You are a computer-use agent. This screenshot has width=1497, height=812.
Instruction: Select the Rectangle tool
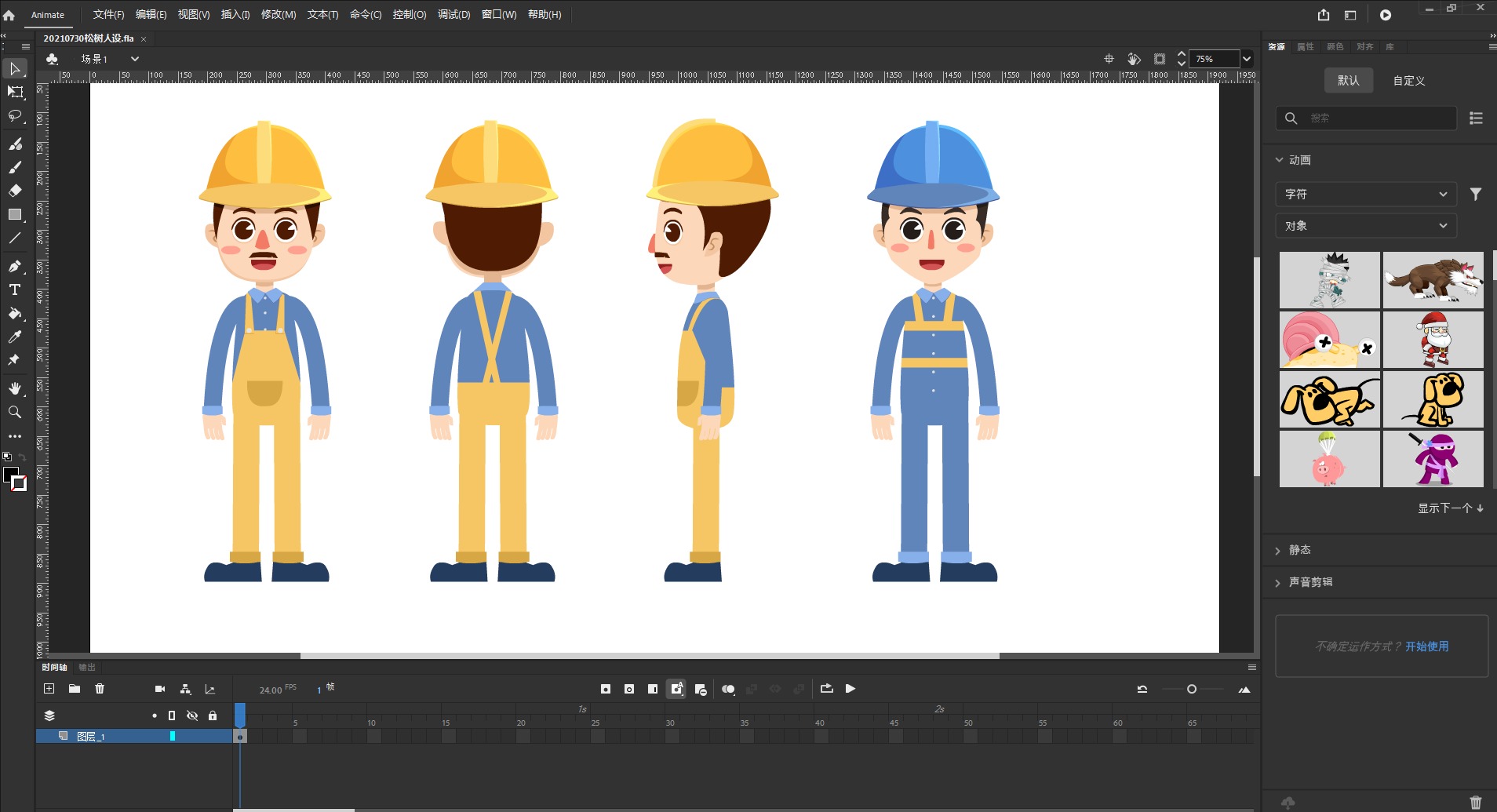tap(15, 214)
